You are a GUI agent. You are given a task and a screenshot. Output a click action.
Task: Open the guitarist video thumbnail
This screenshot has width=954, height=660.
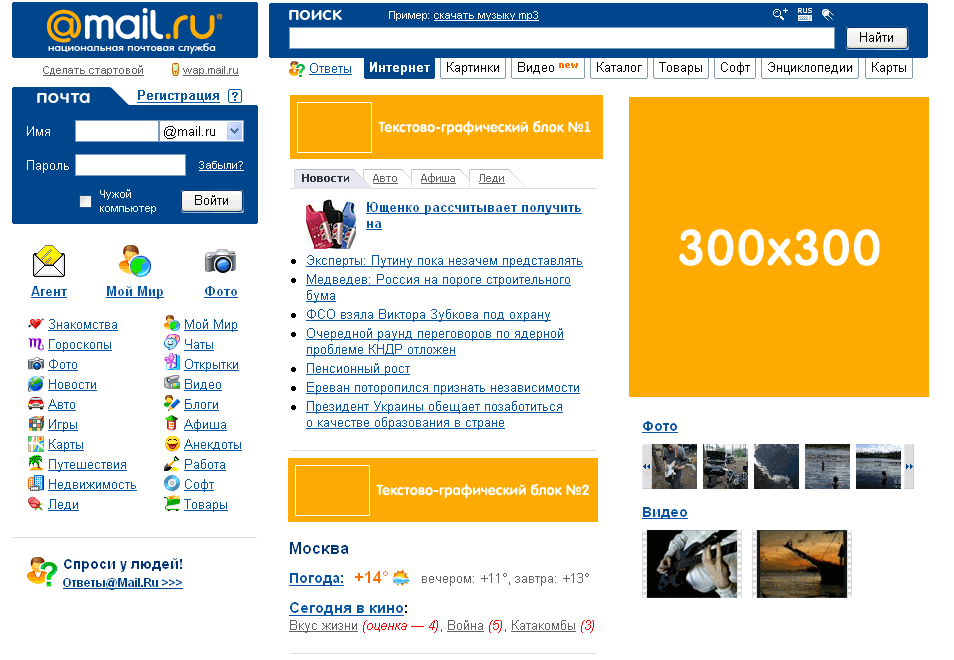pyautogui.click(x=692, y=564)
